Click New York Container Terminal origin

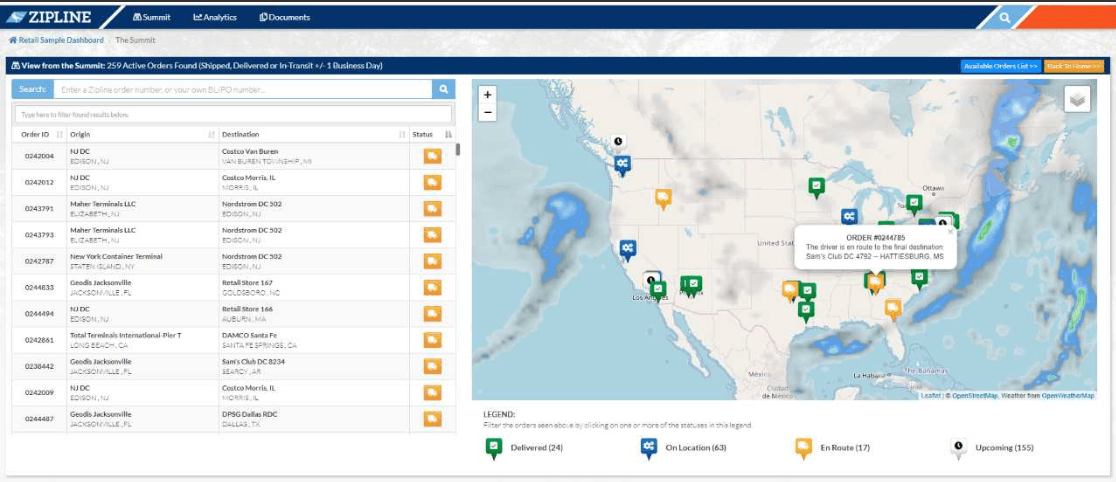coord(116,256)
